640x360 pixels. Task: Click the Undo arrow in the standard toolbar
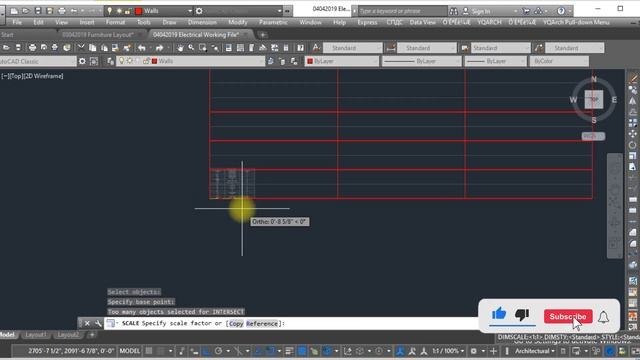click(142, 48)
